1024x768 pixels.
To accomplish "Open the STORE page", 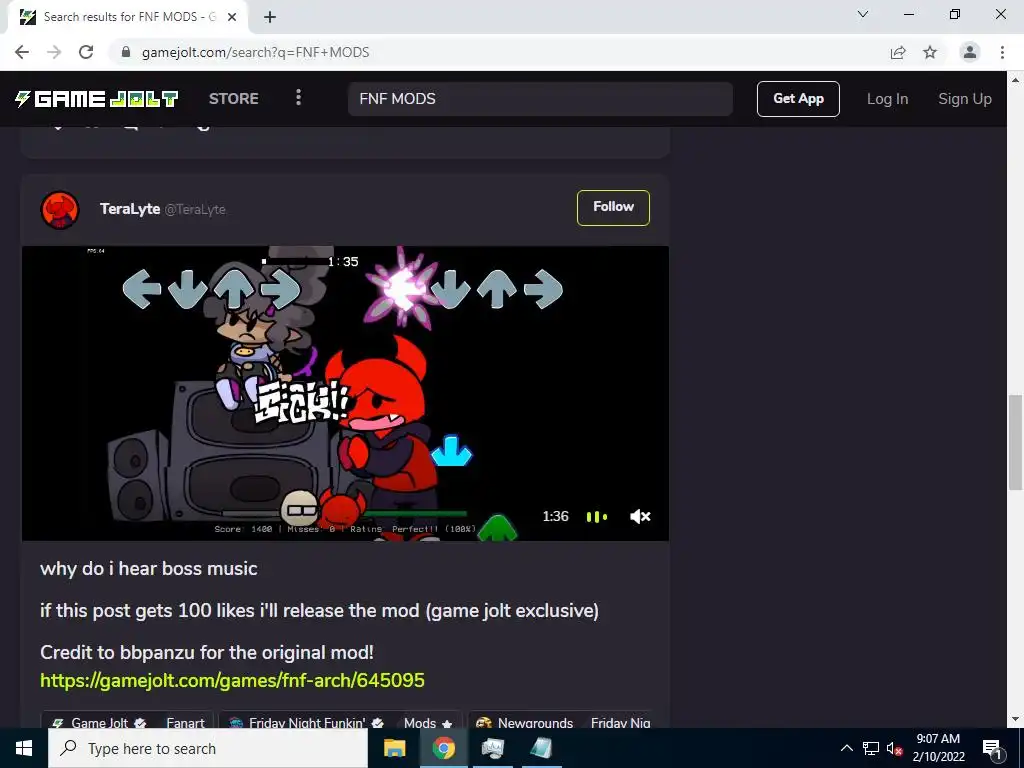I will click(234, 99).
